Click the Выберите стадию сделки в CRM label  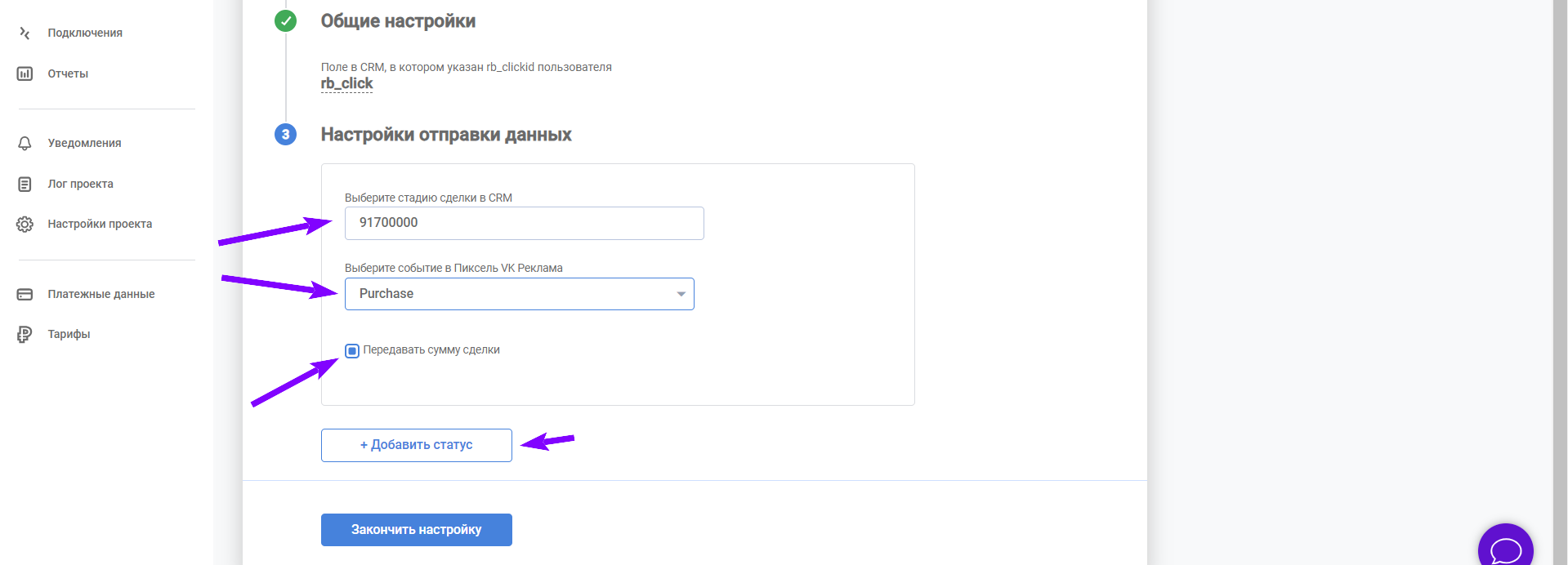428,198
